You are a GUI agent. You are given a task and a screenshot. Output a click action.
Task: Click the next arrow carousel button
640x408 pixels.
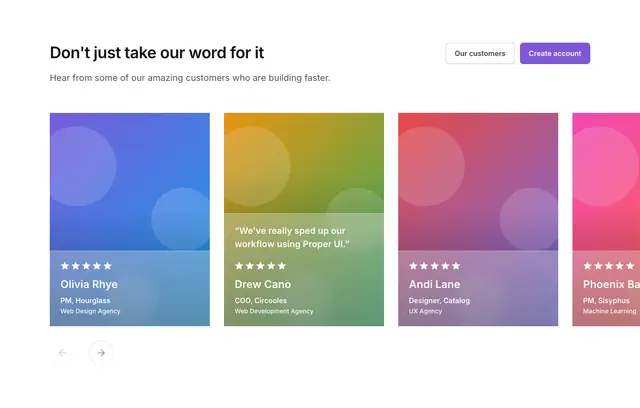[x=101, y=353]
